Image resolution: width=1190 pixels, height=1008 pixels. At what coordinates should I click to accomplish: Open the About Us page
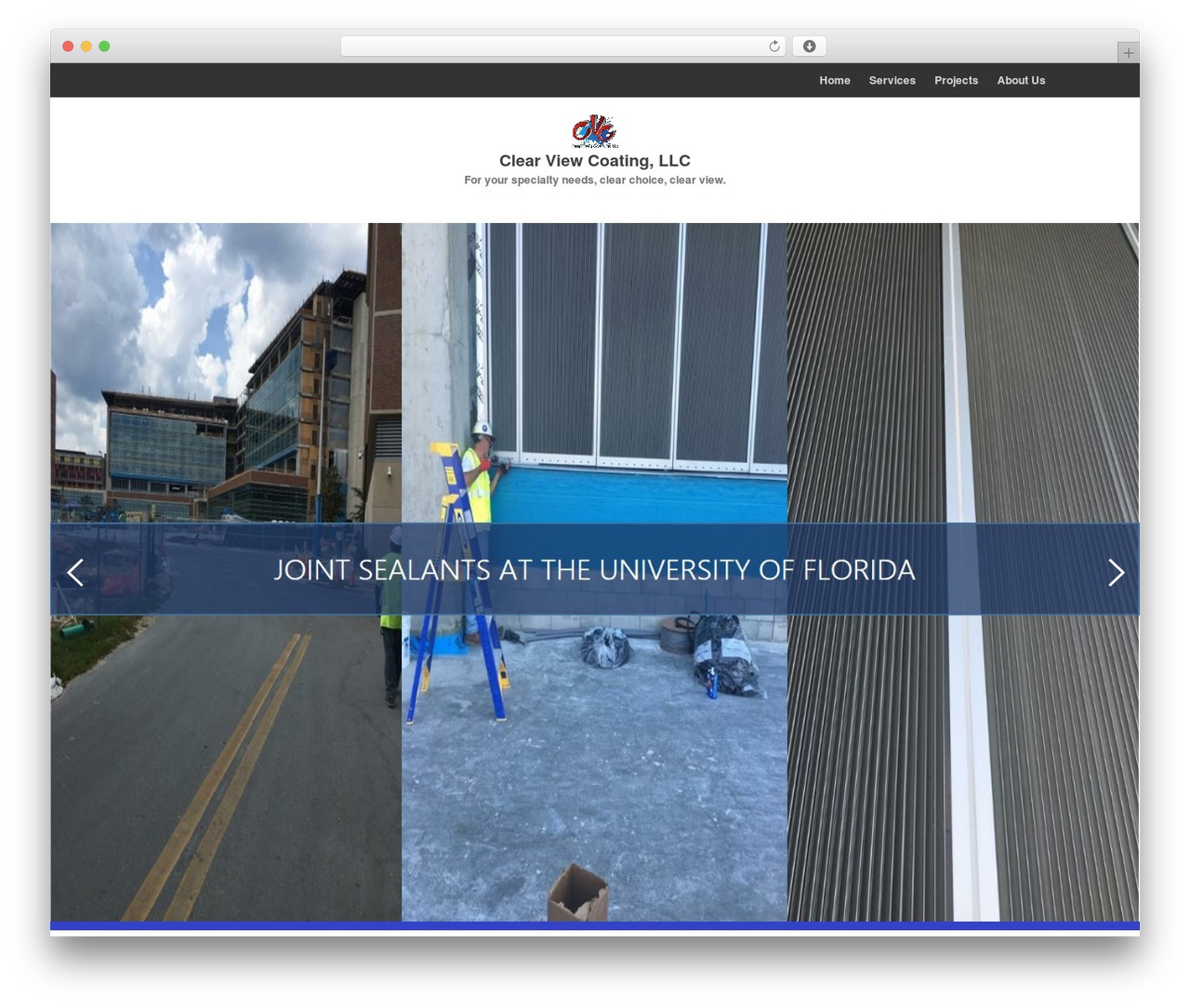point(1021,81)
